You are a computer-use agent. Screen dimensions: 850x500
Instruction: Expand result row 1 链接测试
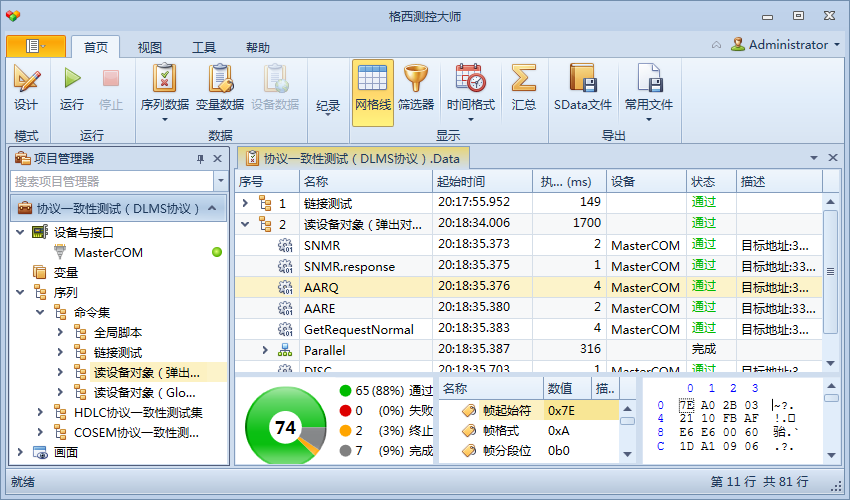point(245,203)
